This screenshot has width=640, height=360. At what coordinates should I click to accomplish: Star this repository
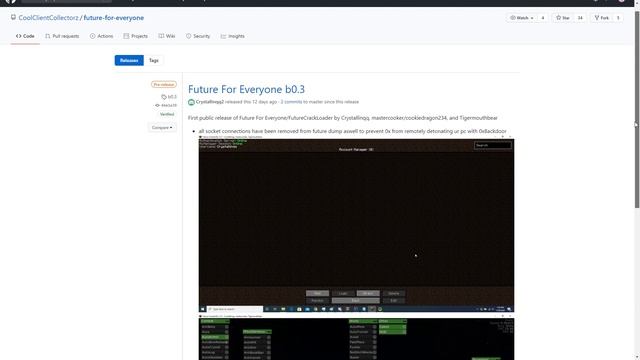(563, 18)
